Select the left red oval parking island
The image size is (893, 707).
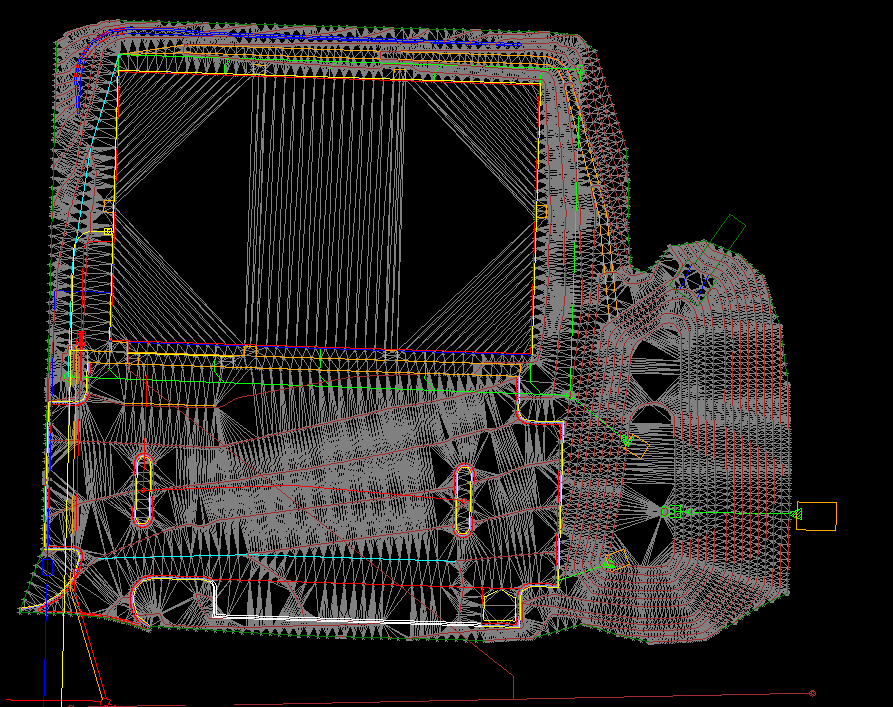point(144,490)
